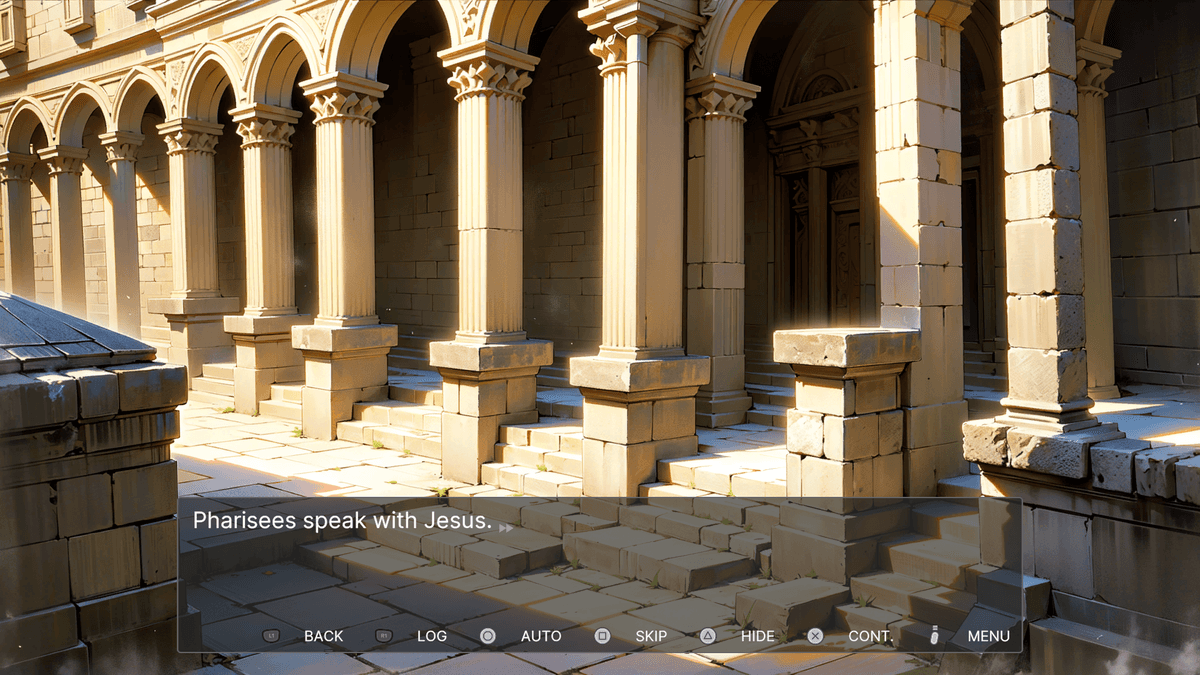This screenshot has height=675, width=1200.
Task: Click the R1 button icon beside LOG
Action: 383,636
